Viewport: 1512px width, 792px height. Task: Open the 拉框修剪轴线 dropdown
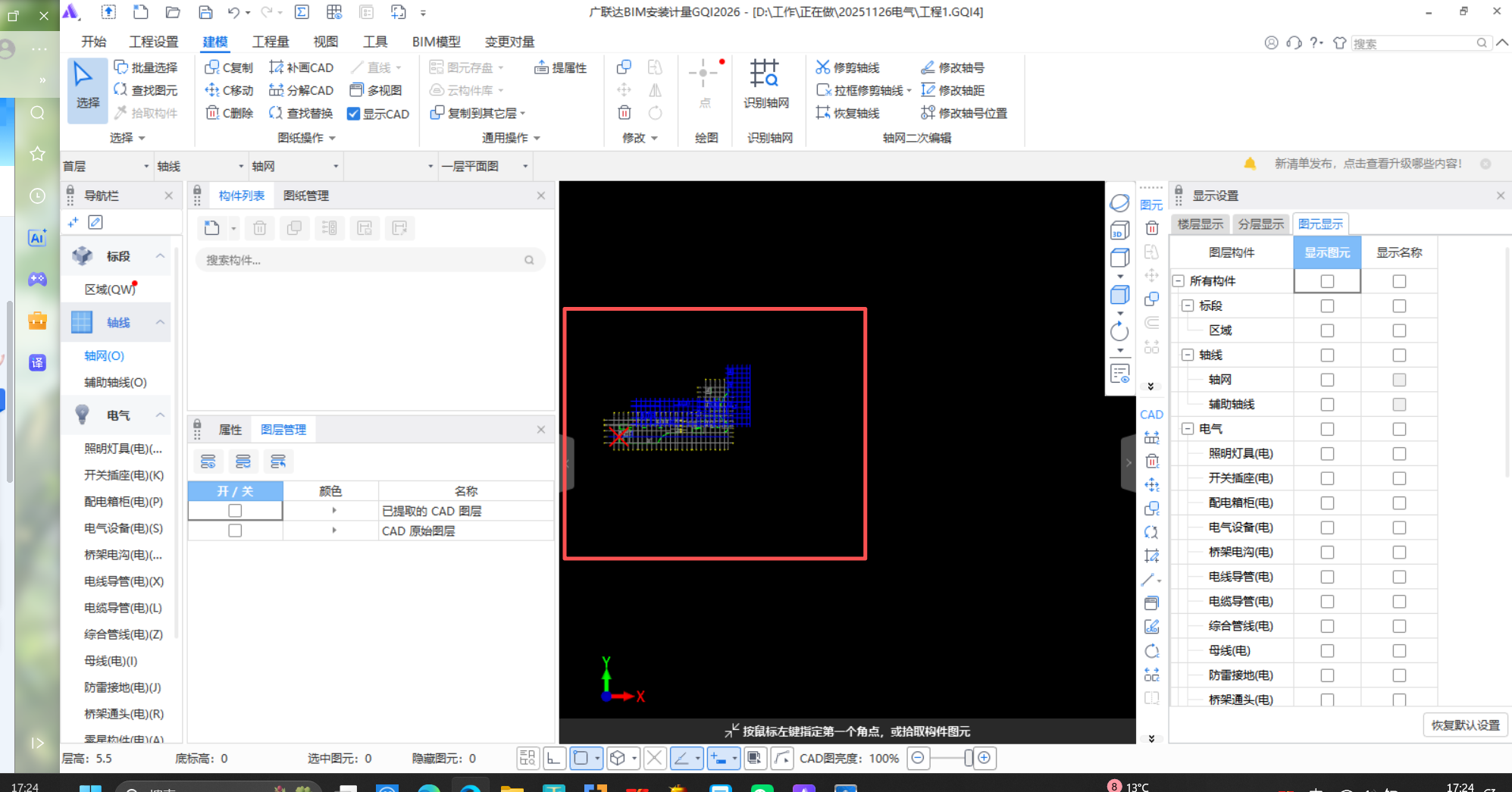point(909,91)
